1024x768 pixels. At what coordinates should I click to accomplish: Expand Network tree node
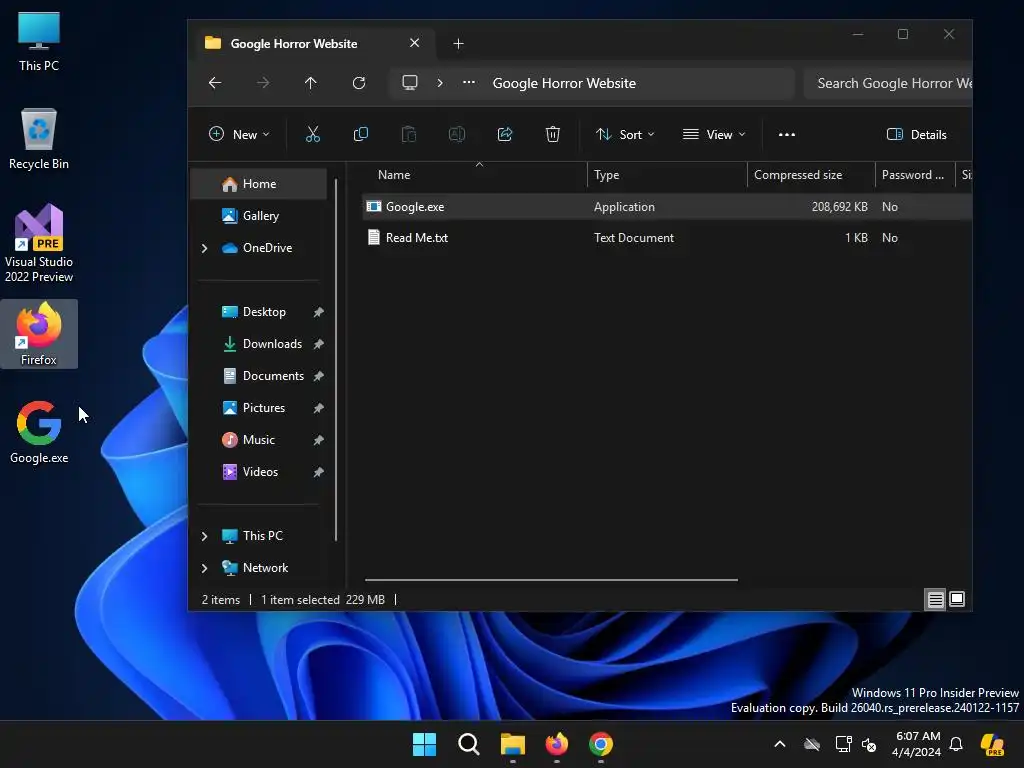204,568
